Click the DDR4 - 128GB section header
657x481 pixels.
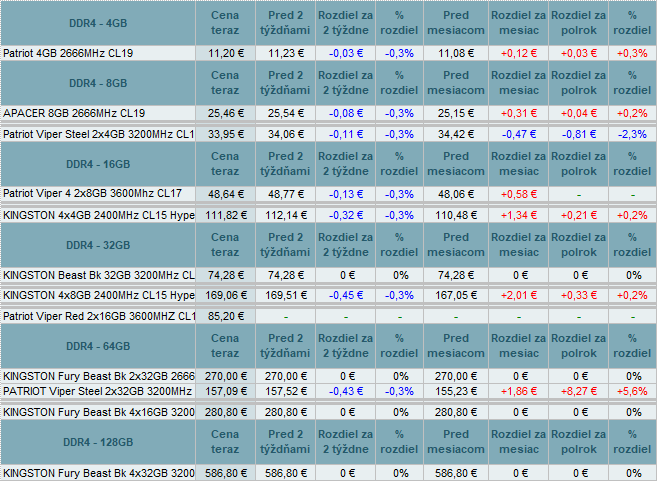point(98,442)
